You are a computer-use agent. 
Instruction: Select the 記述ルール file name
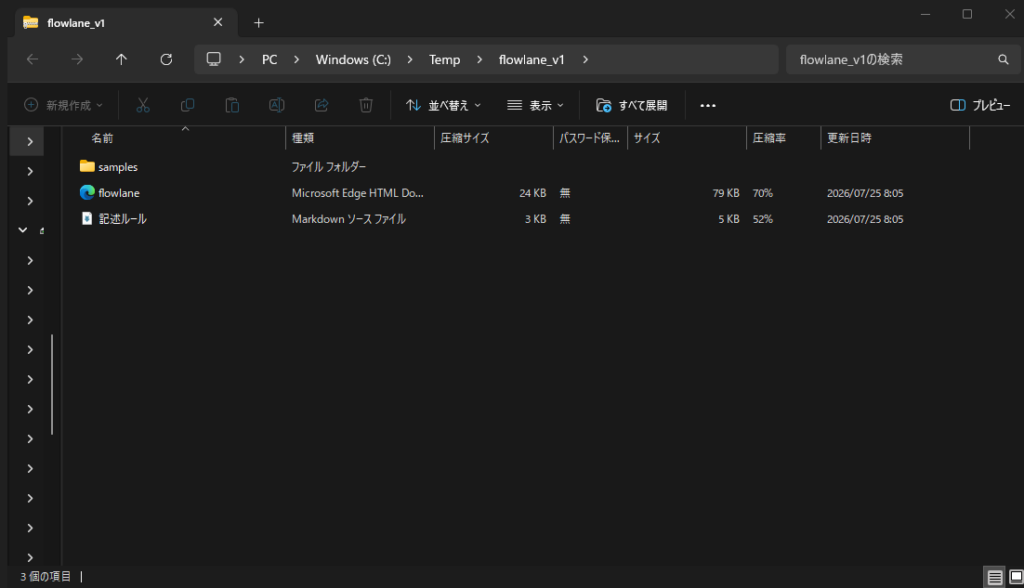(122, 219)
